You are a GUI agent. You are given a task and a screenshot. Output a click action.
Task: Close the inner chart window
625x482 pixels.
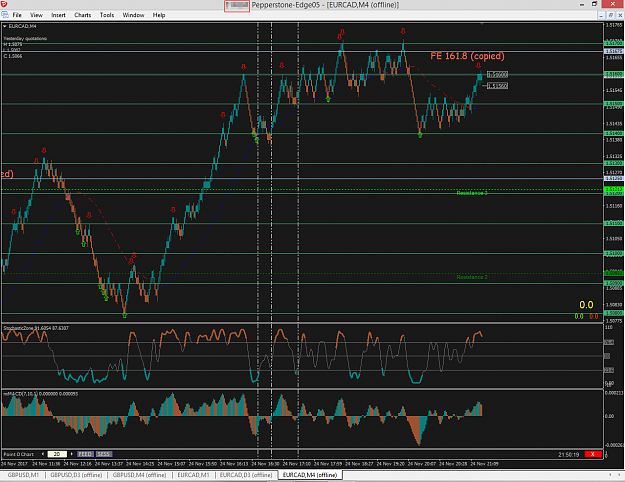pos(620,15)
